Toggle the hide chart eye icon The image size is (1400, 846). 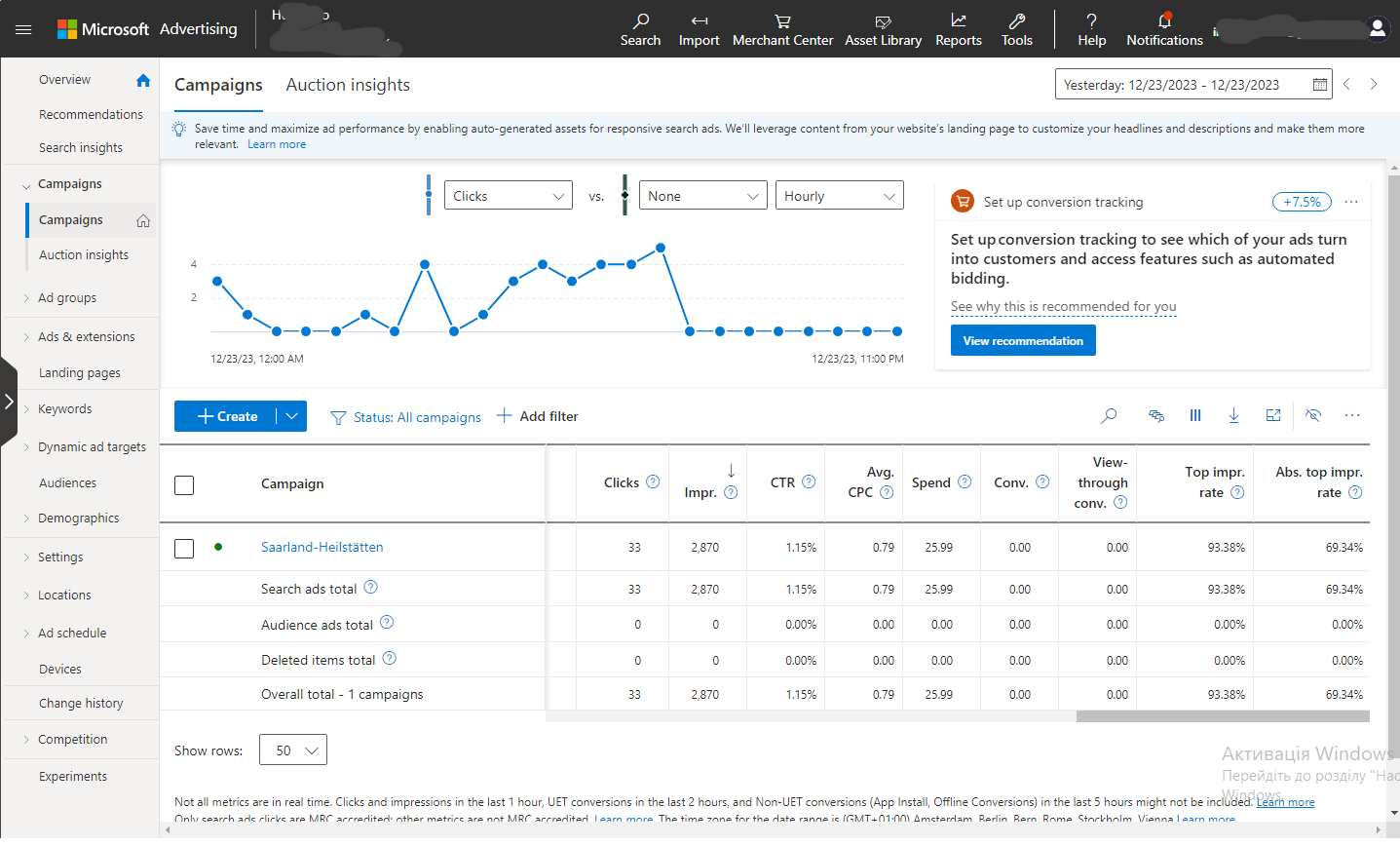(x=1313, y=416)
